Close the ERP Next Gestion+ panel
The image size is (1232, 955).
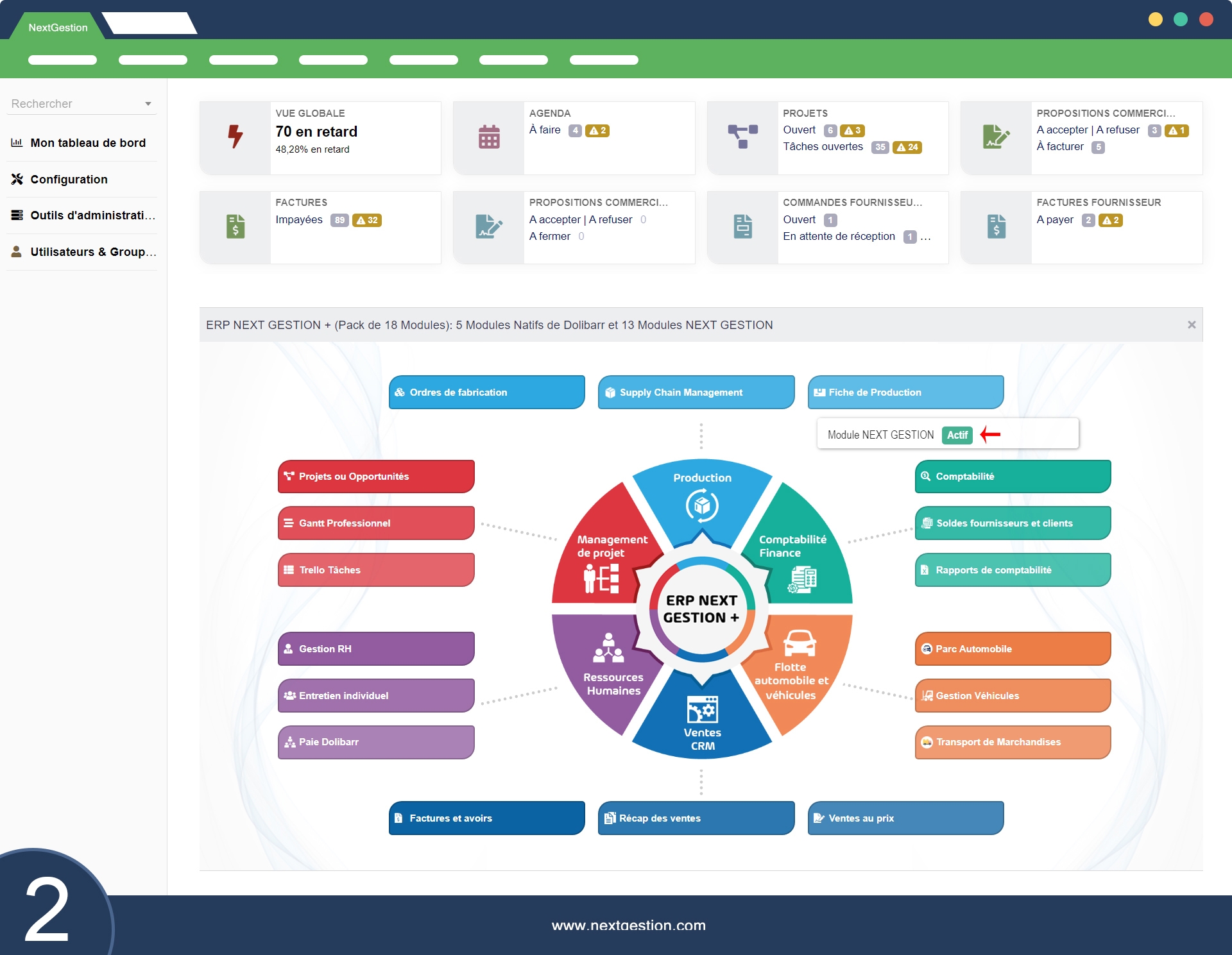tap(1192, 325)
